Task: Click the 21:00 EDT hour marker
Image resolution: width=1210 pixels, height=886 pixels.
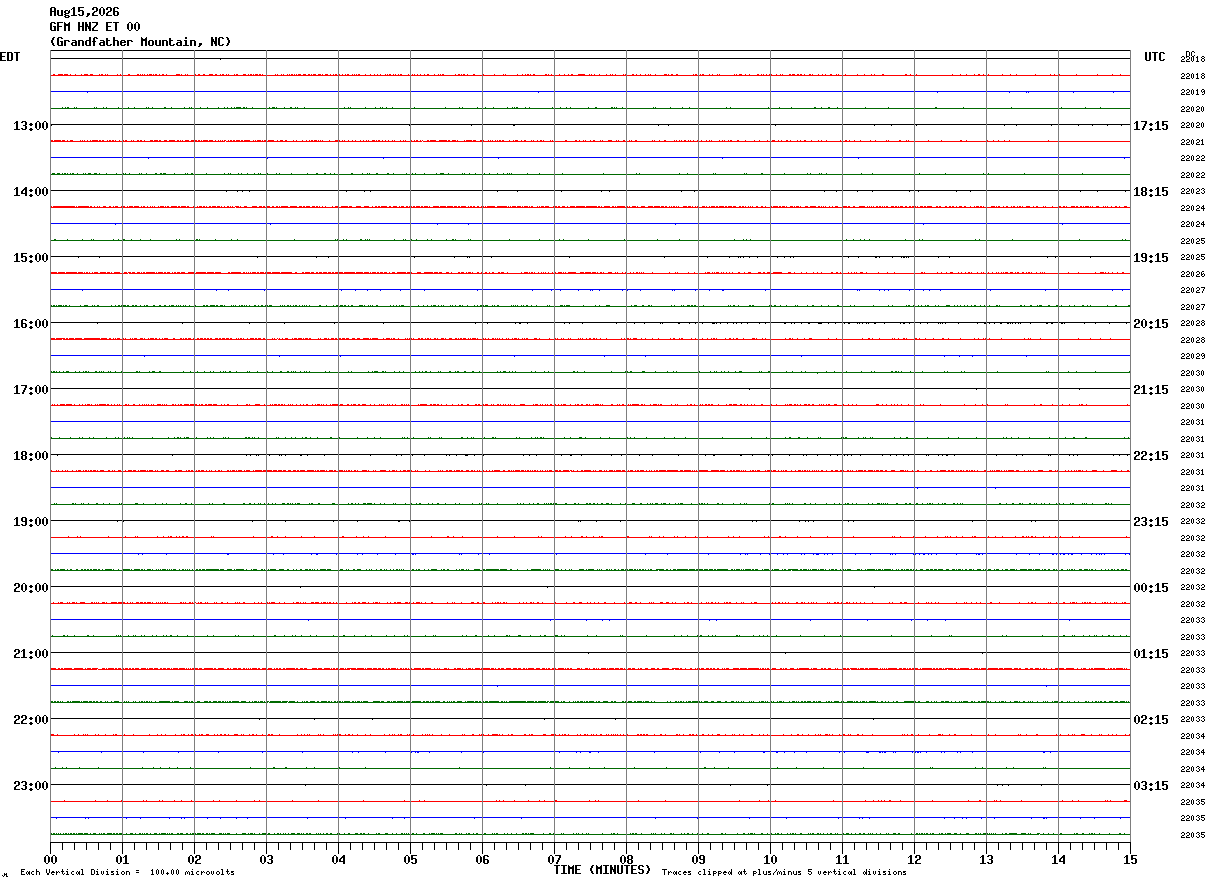Action: [30, 654]
